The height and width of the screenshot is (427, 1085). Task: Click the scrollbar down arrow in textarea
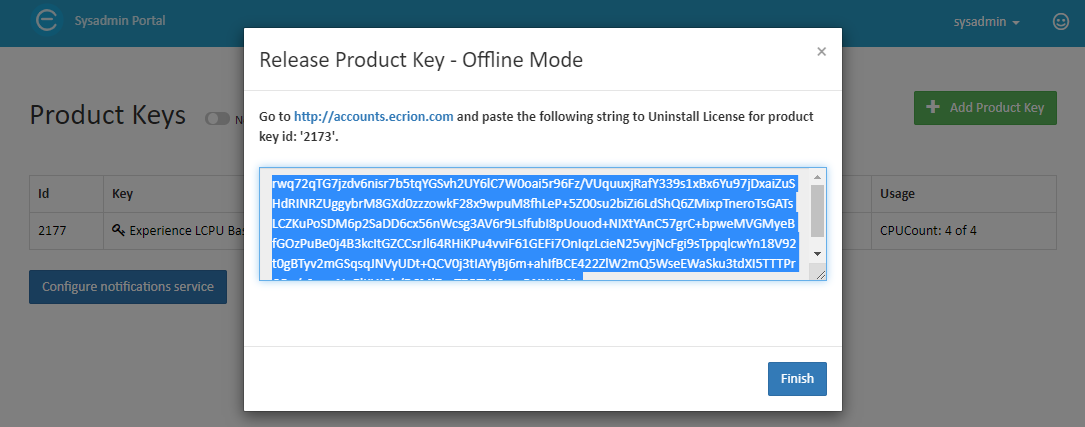point(817,254)
